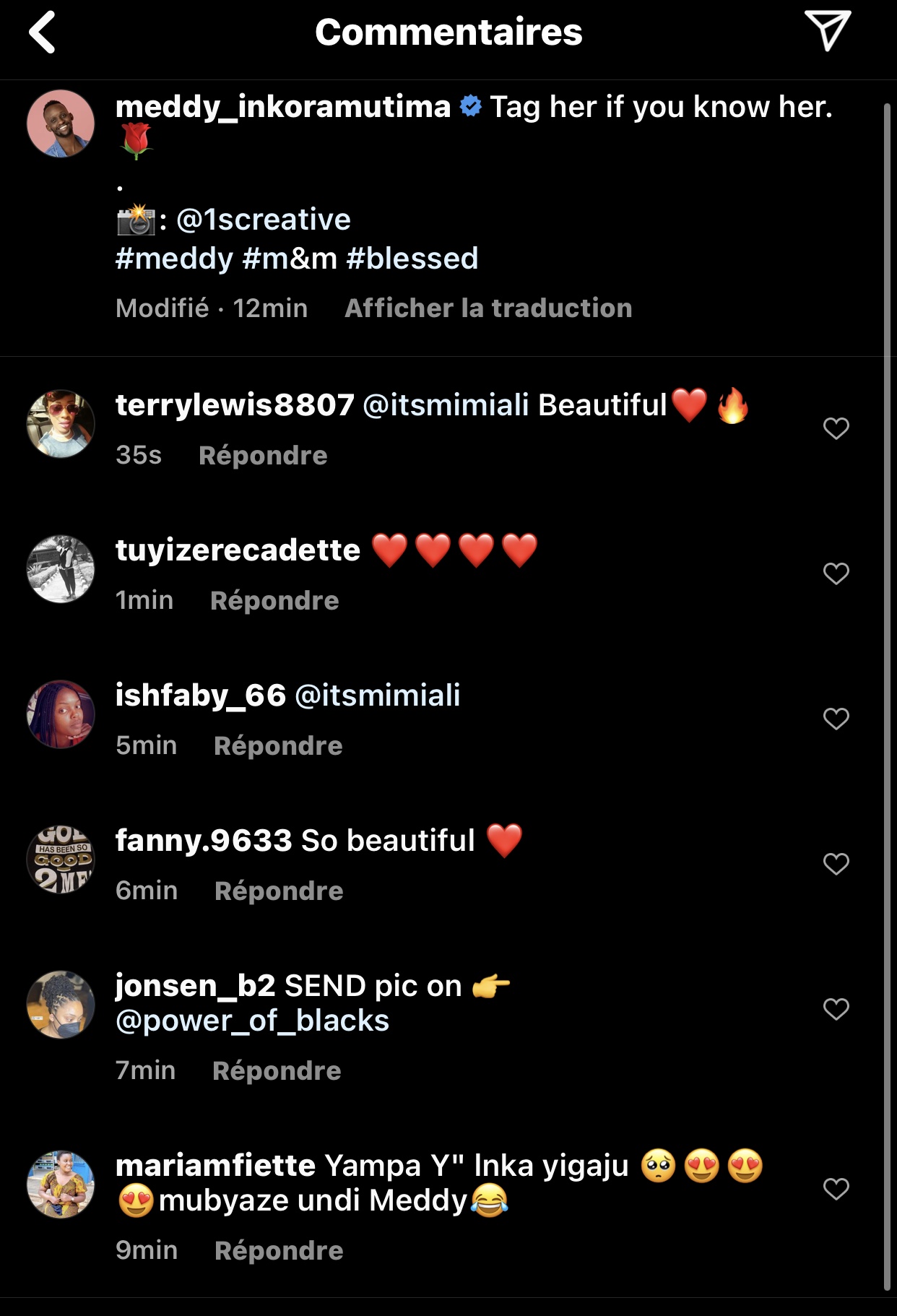Tap the verified badge next to meddy_inkoramutima
This screenshot has width=897, height=1316.
pyautogui.click(x=471, y=107)
